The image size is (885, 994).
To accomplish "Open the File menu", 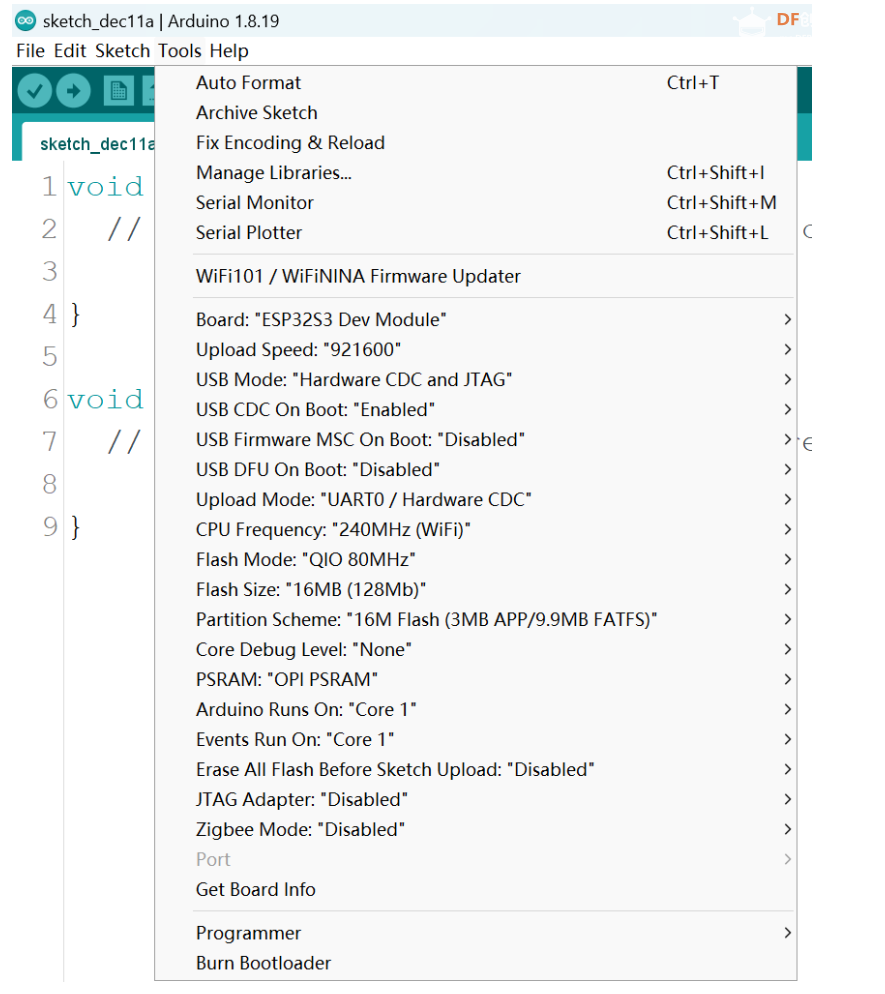I will click(30, 51).
